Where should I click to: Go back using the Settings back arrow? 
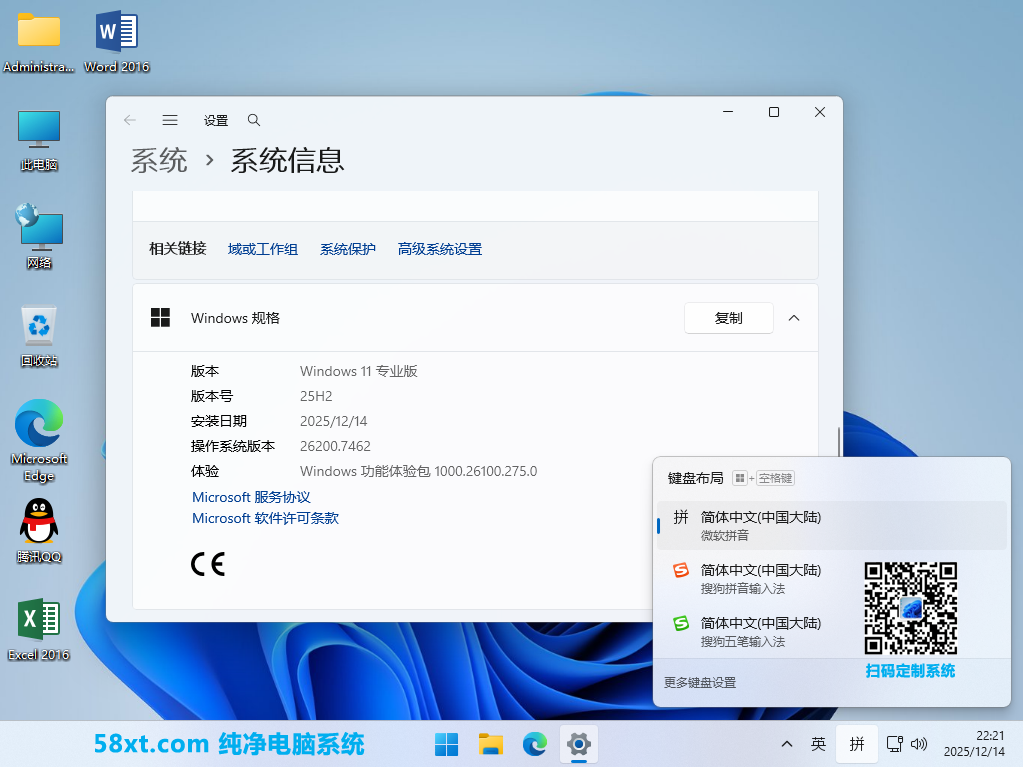pos(130,120)
